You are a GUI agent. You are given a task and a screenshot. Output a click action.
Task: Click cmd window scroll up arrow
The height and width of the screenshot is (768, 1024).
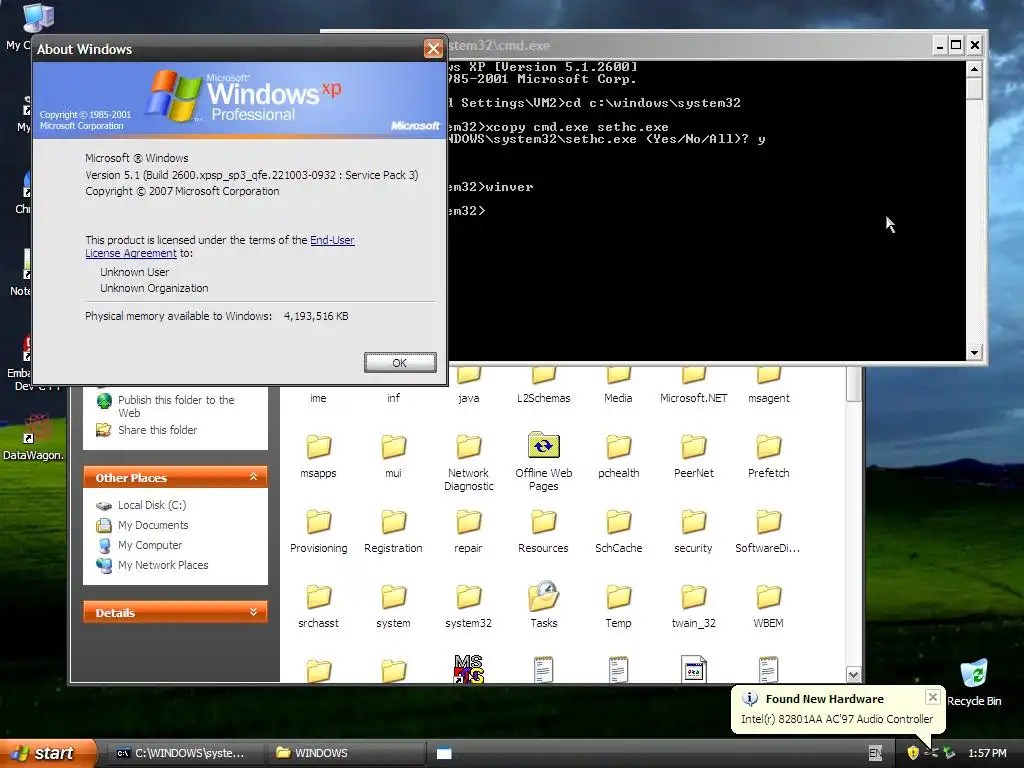[x=974, y=69]
